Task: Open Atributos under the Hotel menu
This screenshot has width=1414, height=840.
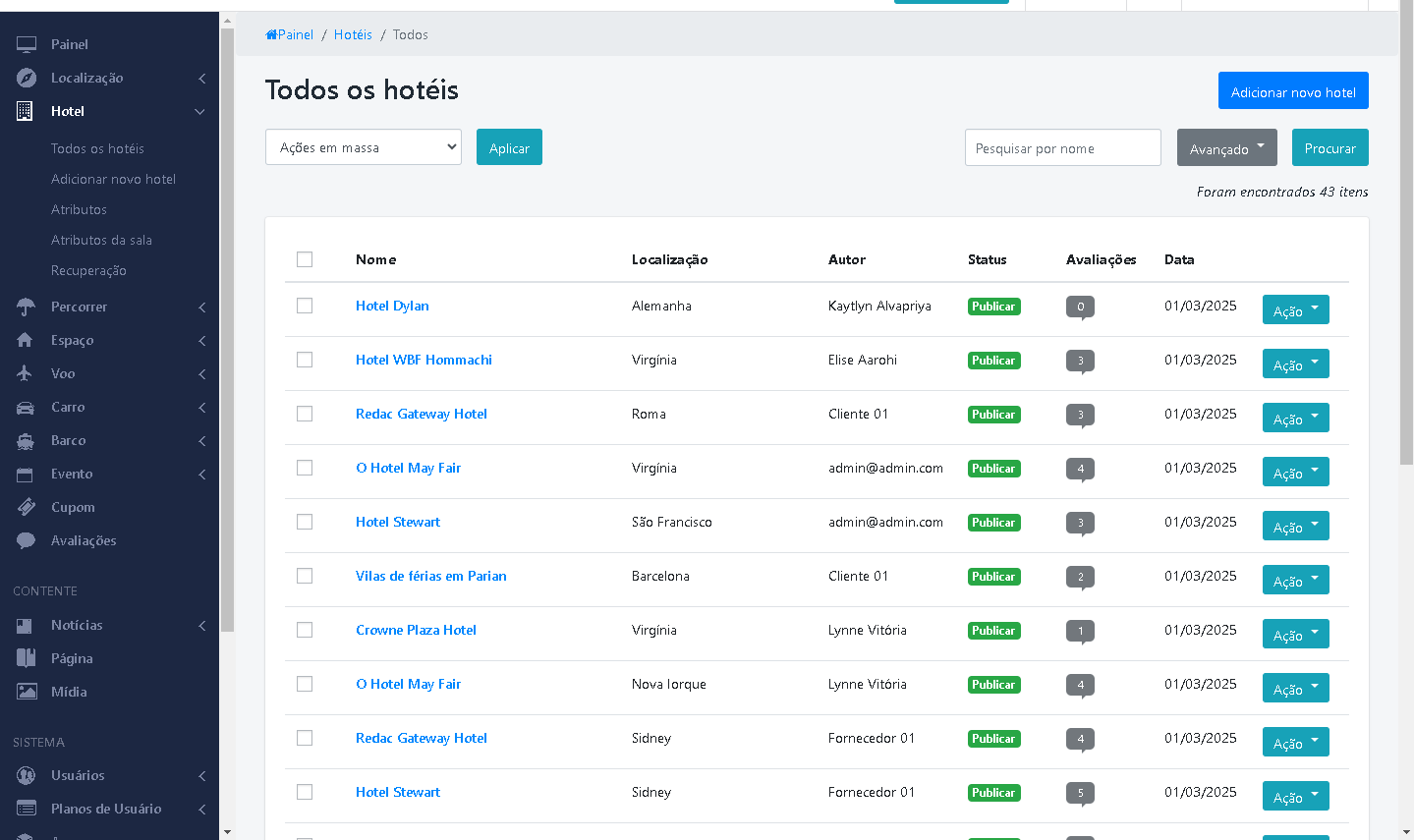Action: 79,209
